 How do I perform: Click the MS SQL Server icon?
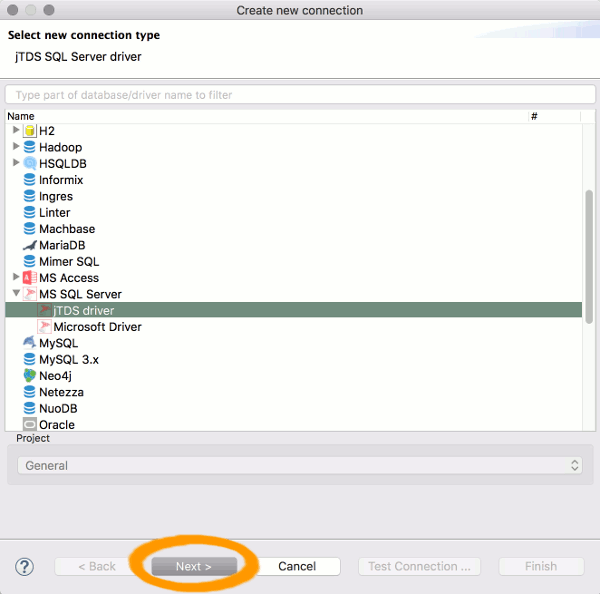(29, 294)
